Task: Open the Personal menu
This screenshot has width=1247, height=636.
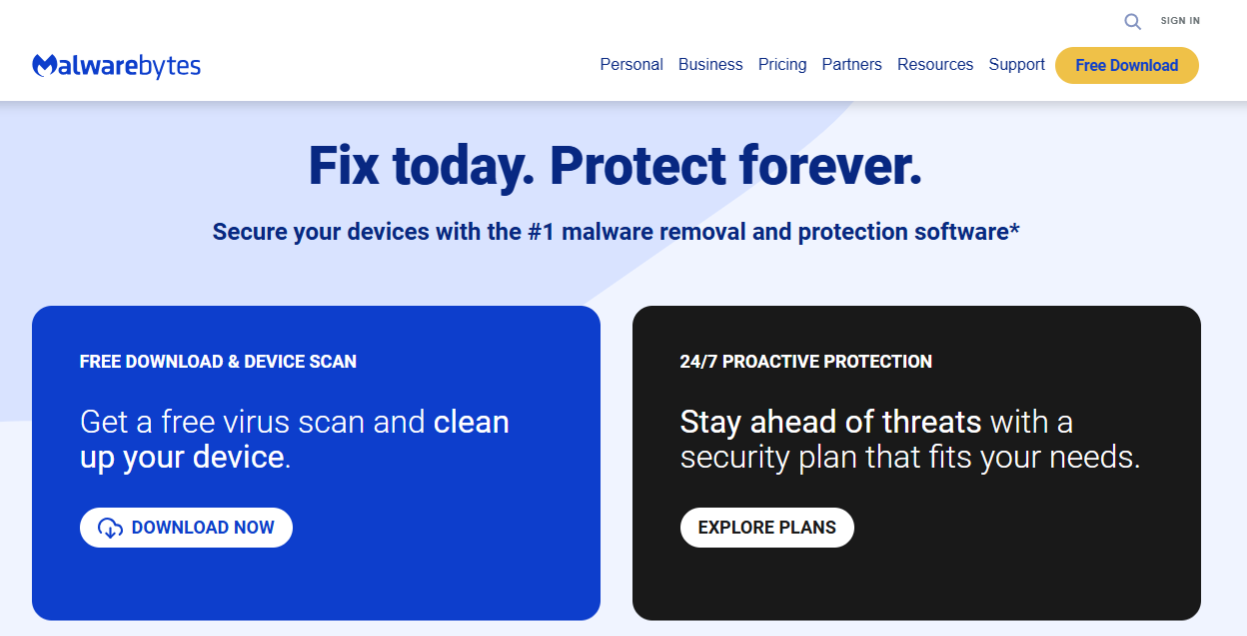Action: 631,65
